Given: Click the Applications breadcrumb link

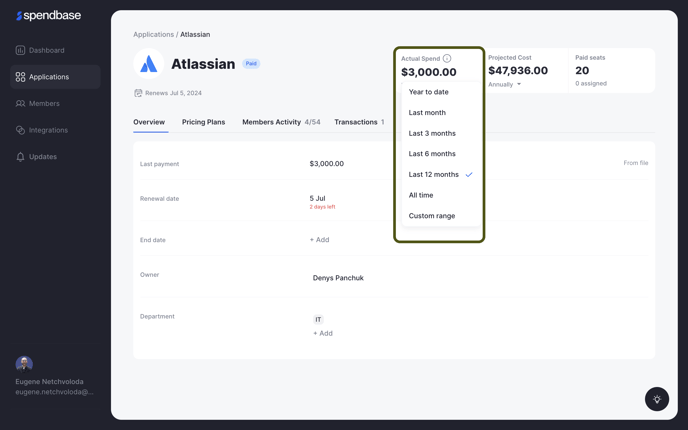Looking at the screenshot, I should click(x=154, y=34).
